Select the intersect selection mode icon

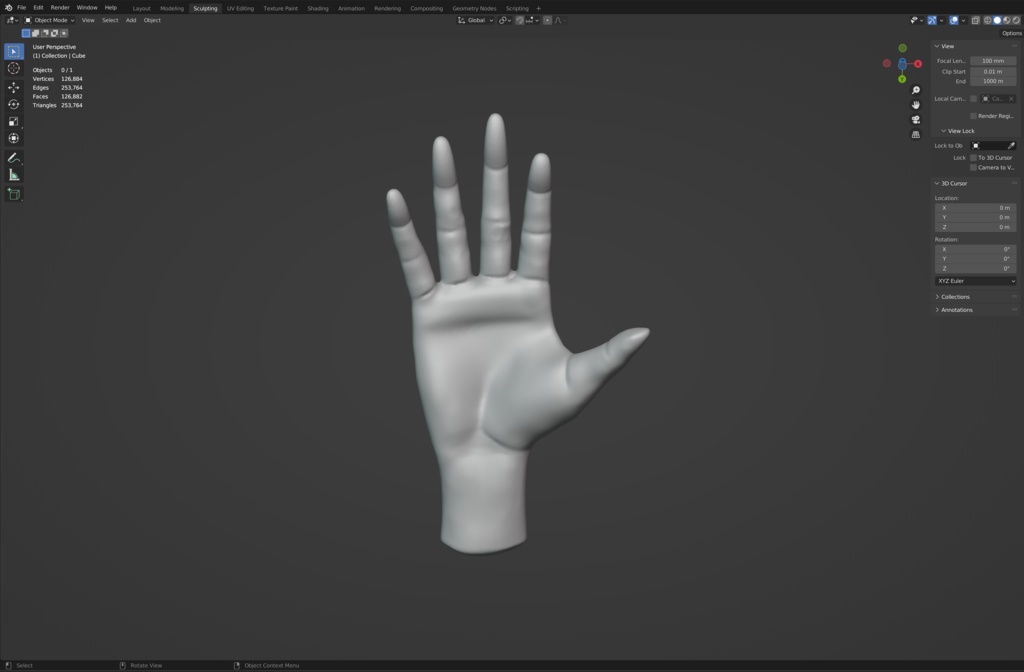pos(64,33)
